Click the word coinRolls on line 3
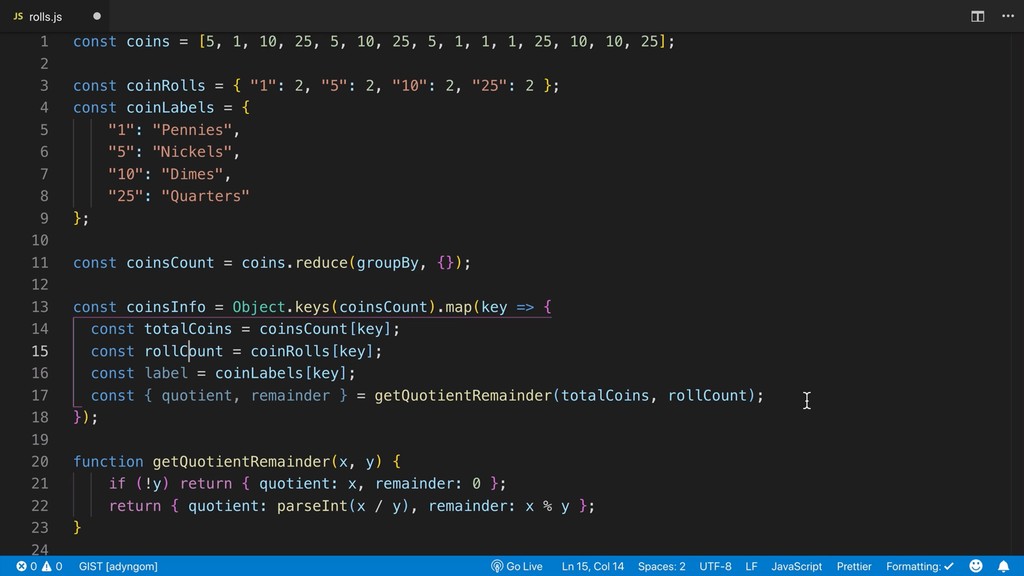 point(166,86)
